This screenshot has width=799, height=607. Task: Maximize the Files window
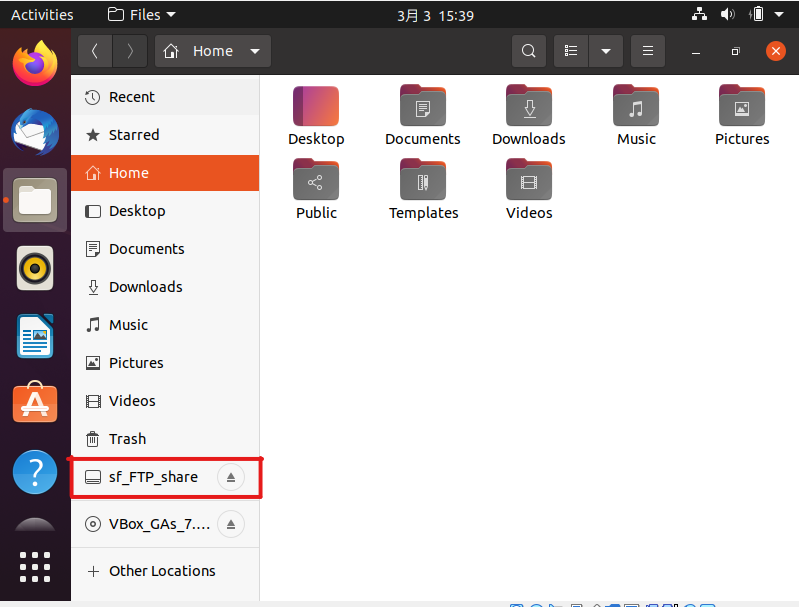pos(735,51)
